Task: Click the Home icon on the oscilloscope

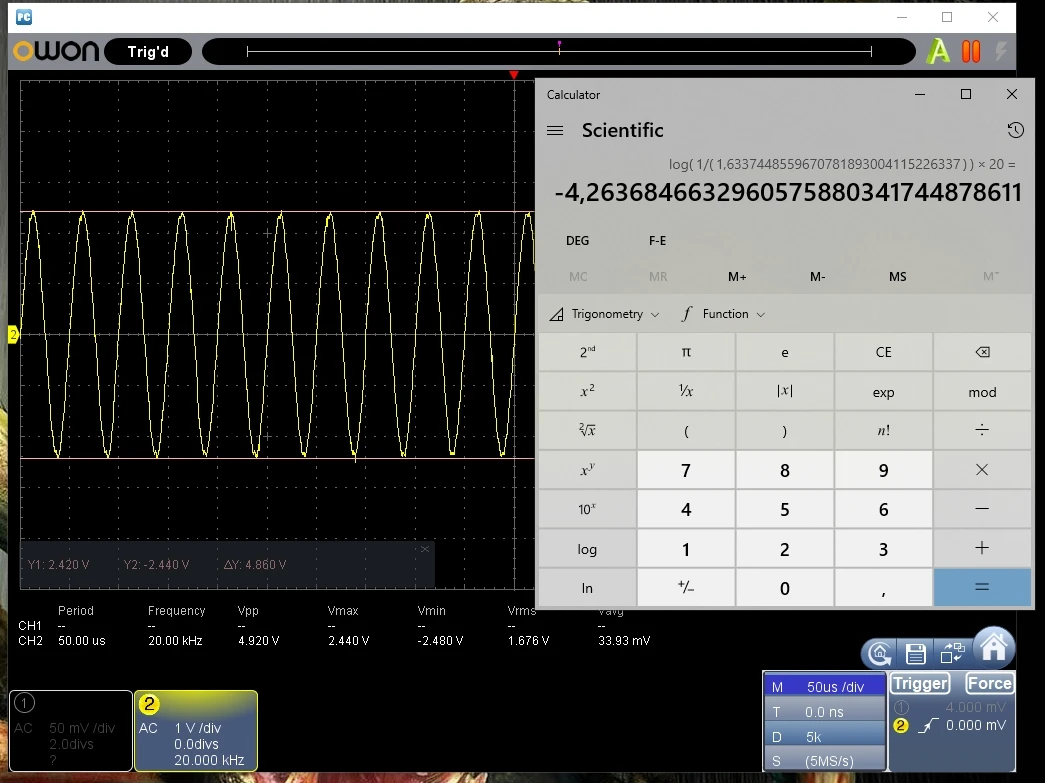Action: click(992, 648)
